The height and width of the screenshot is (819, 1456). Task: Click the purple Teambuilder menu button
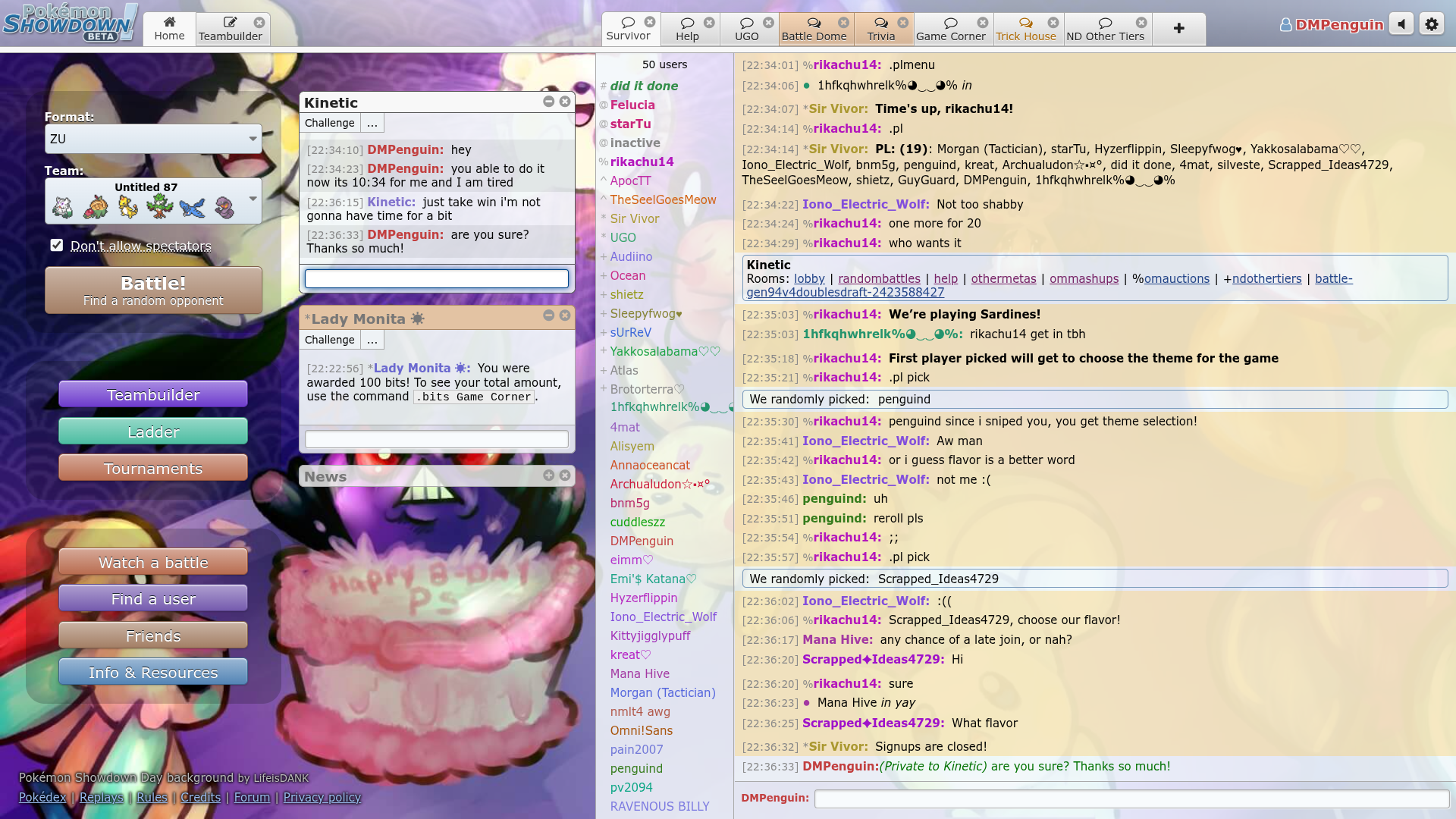[153, 394]
